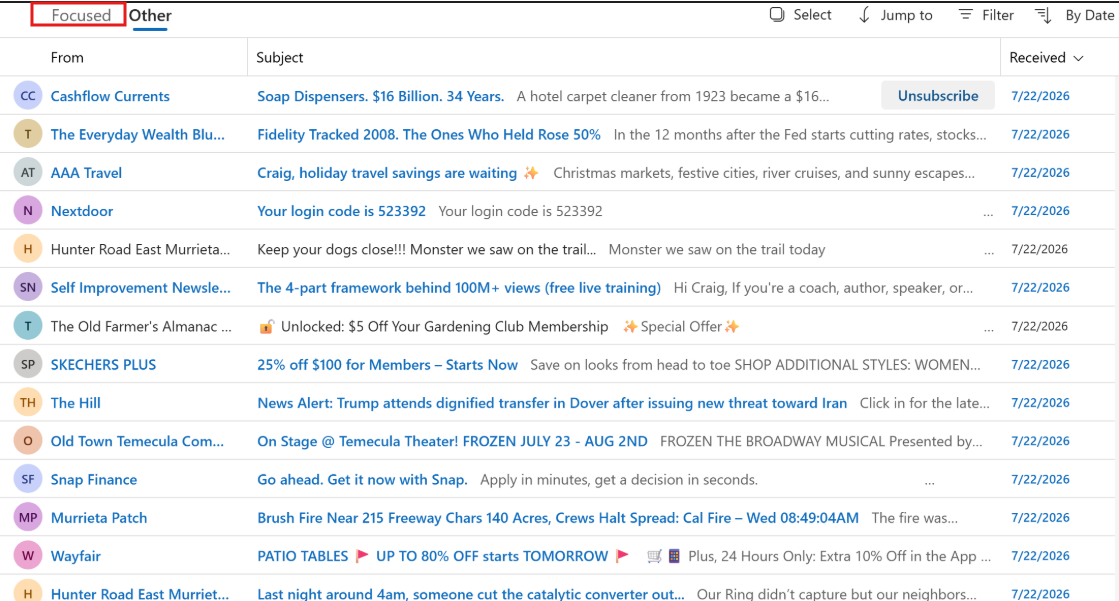Open Your login code is 523392 email
Screen dimensions: 1119x601
[x=341, y=211]
